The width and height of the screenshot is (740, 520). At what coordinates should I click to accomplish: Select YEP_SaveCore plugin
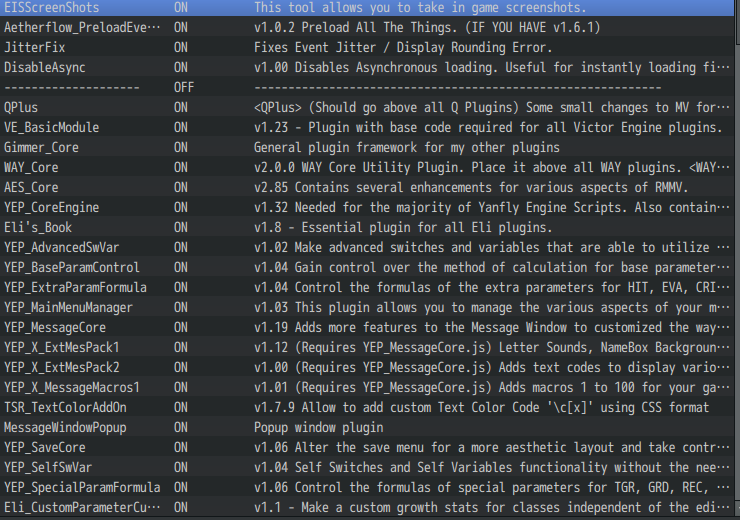point(45,447)
